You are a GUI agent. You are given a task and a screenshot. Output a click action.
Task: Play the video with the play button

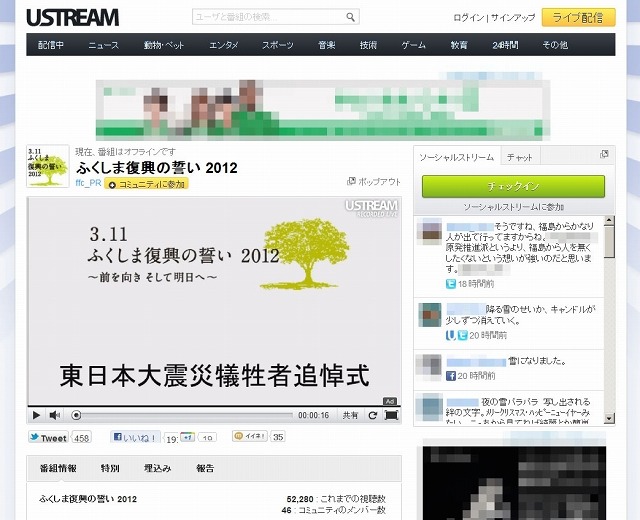(36, 415)
